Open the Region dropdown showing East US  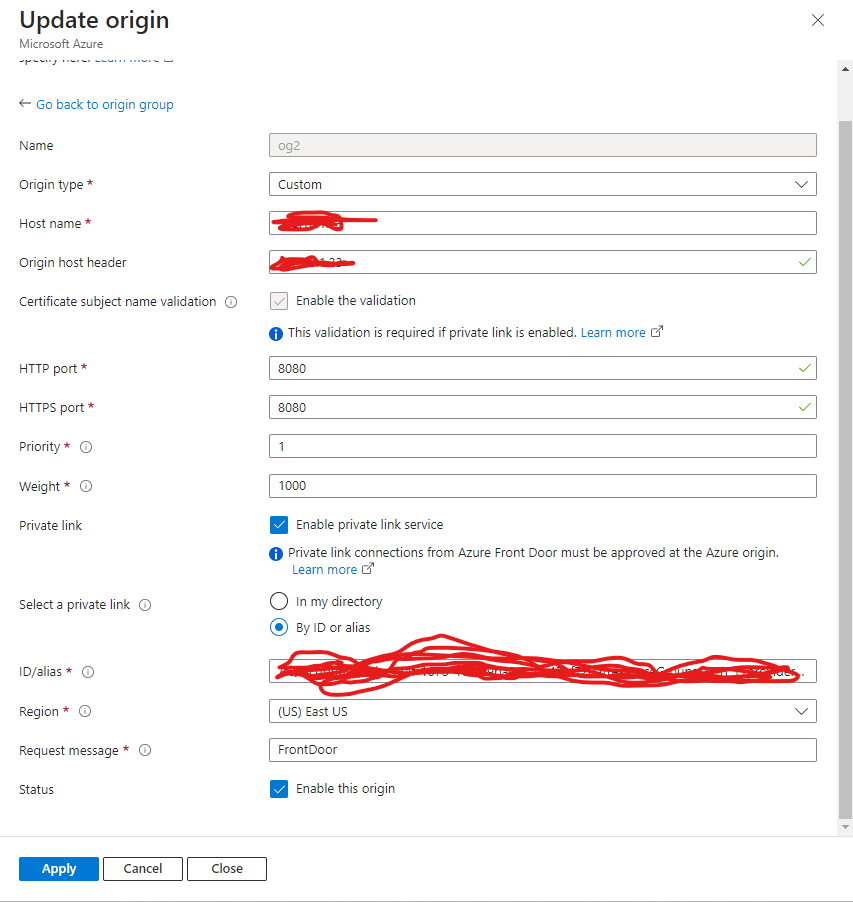pos(542,711)
